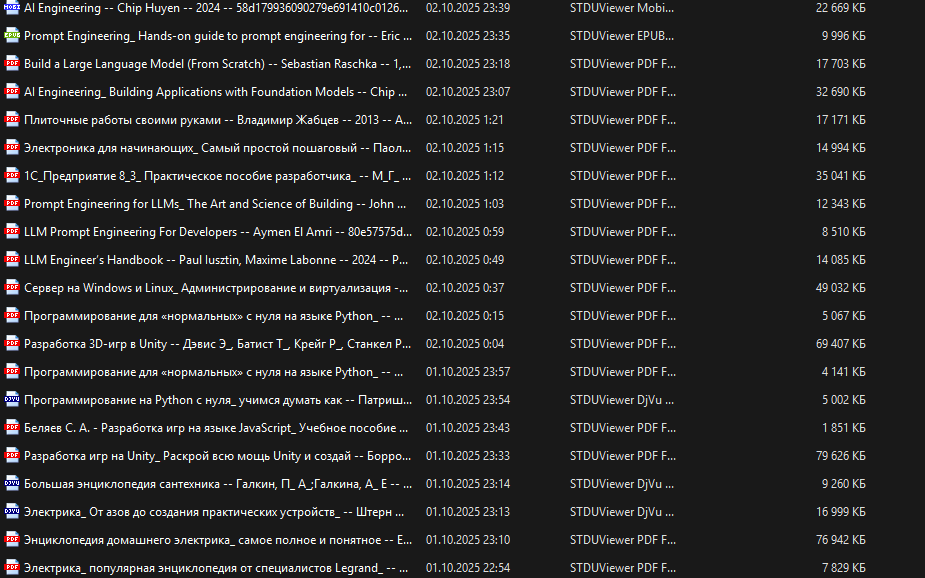Click PDF icon of Электрика_ популярная энциклопедия Legrand
This screenshot has height=578, width=925.
[12, 568]
